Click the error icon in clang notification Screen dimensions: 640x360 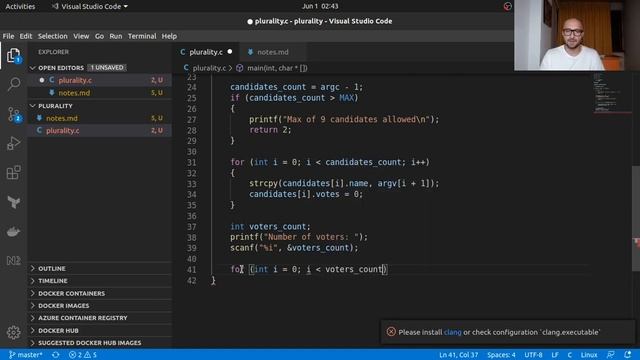391,332
